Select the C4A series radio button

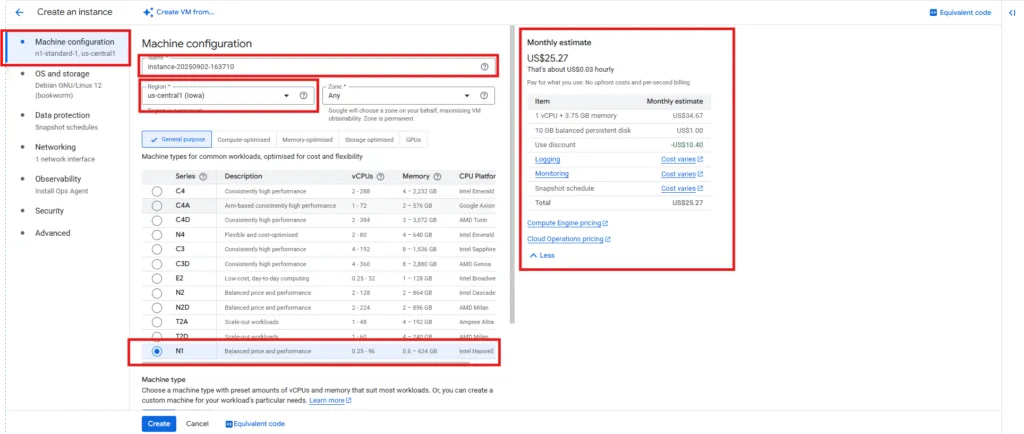(x=157, y=206)
